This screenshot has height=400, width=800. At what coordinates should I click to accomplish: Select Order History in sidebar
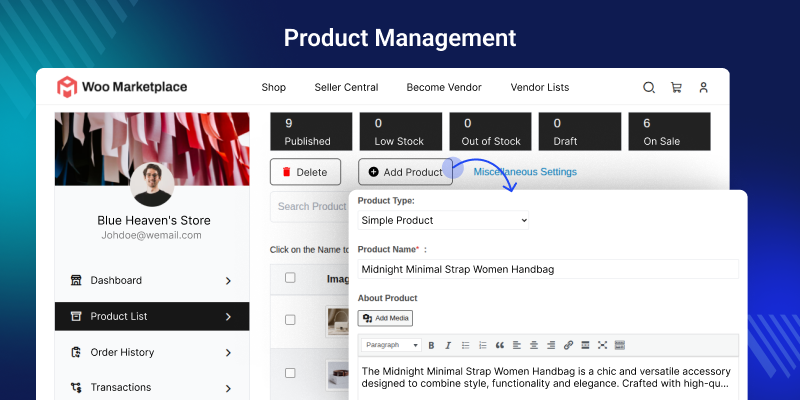pyautogui.click(x=152, y=352)
